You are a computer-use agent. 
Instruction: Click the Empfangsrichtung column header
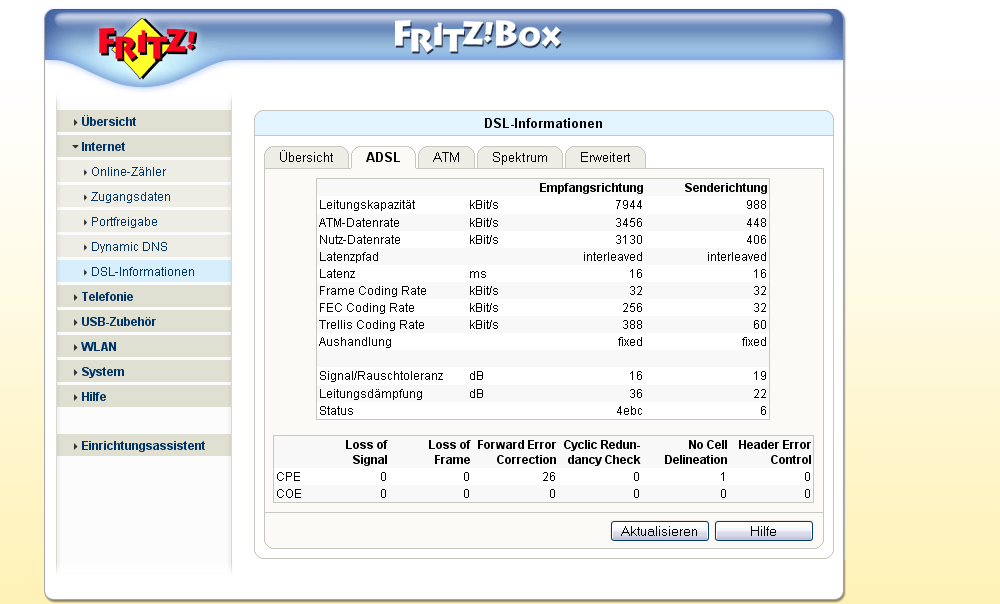tap(591, 188)
